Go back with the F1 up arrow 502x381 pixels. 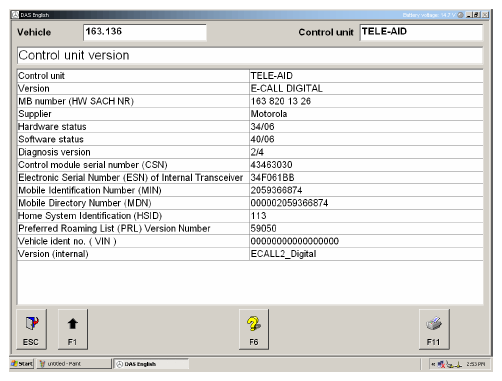73,329
